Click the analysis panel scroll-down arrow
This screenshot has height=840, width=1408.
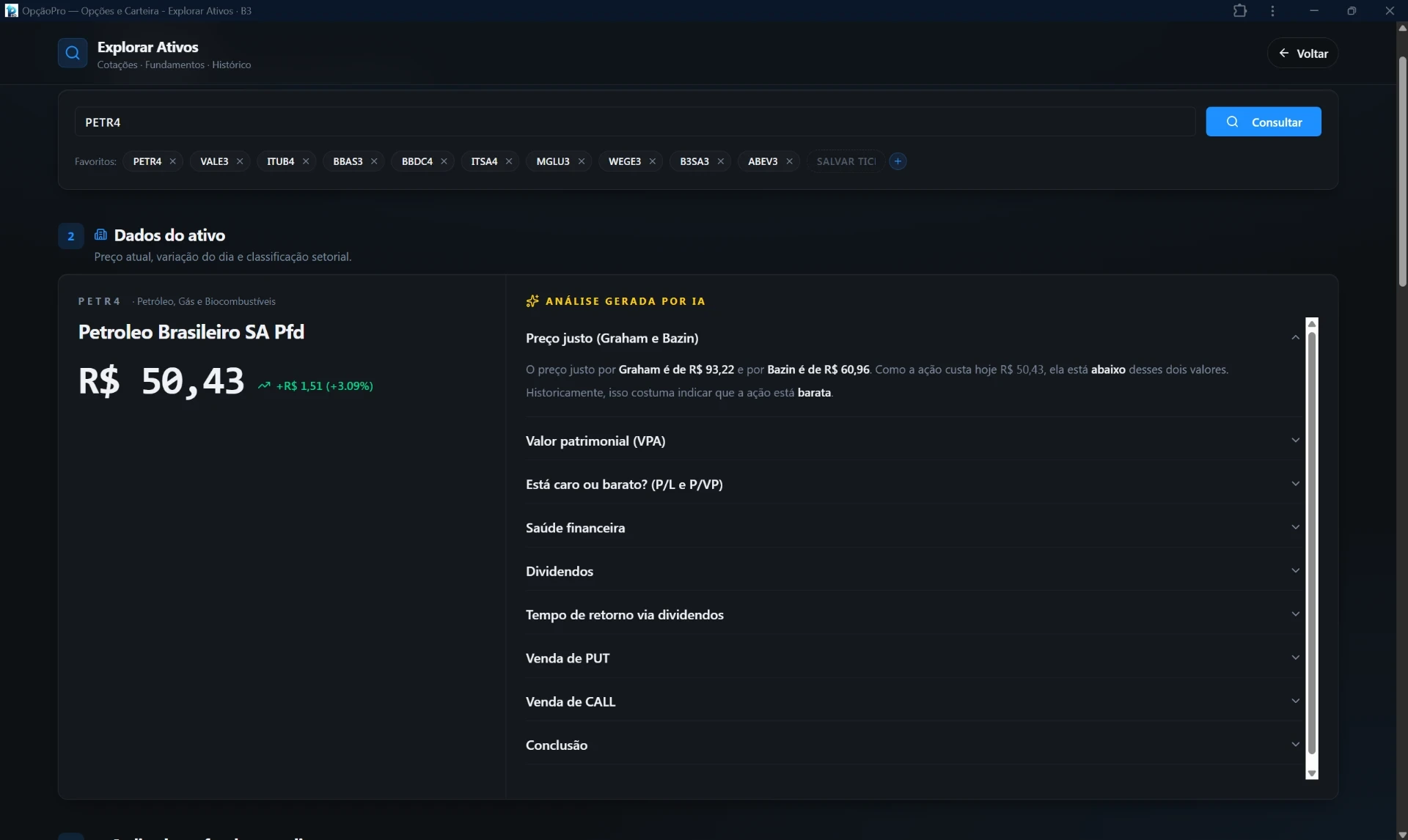(1312, 774)
